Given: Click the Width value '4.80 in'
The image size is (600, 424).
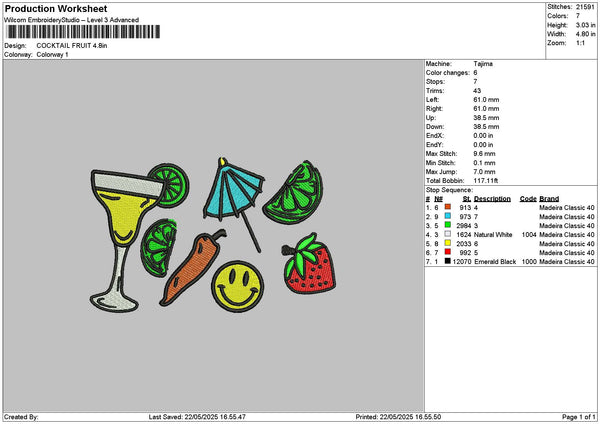Looking at the screenshot, I should coord(585,34).
